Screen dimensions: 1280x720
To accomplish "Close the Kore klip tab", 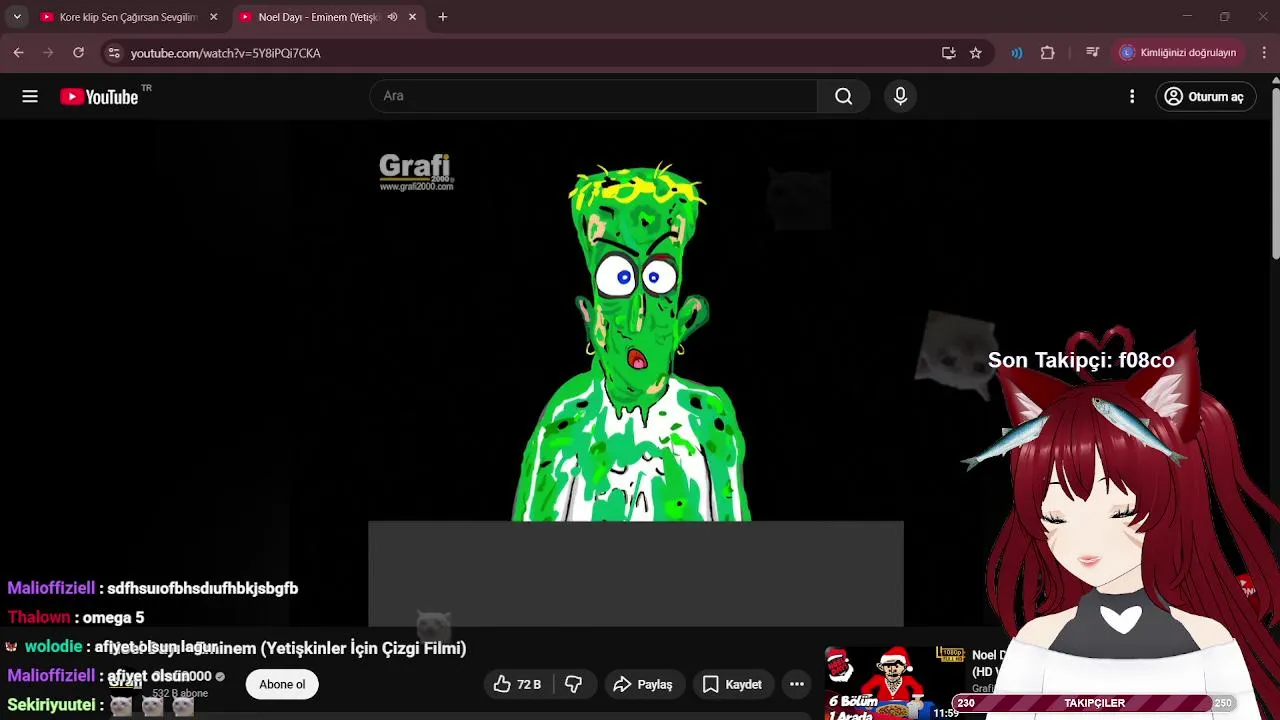I will click(213, 17).
